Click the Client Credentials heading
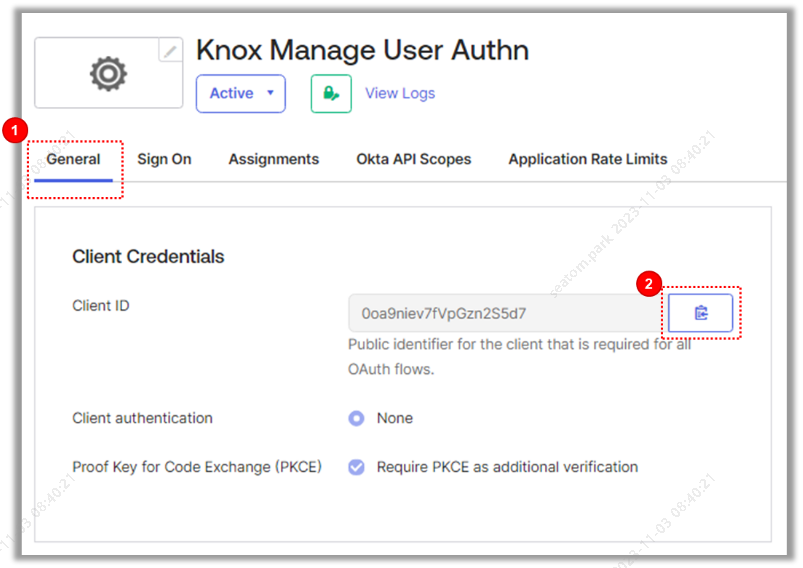The width and height of the screenshot is (803, 568). click(148, 257)
